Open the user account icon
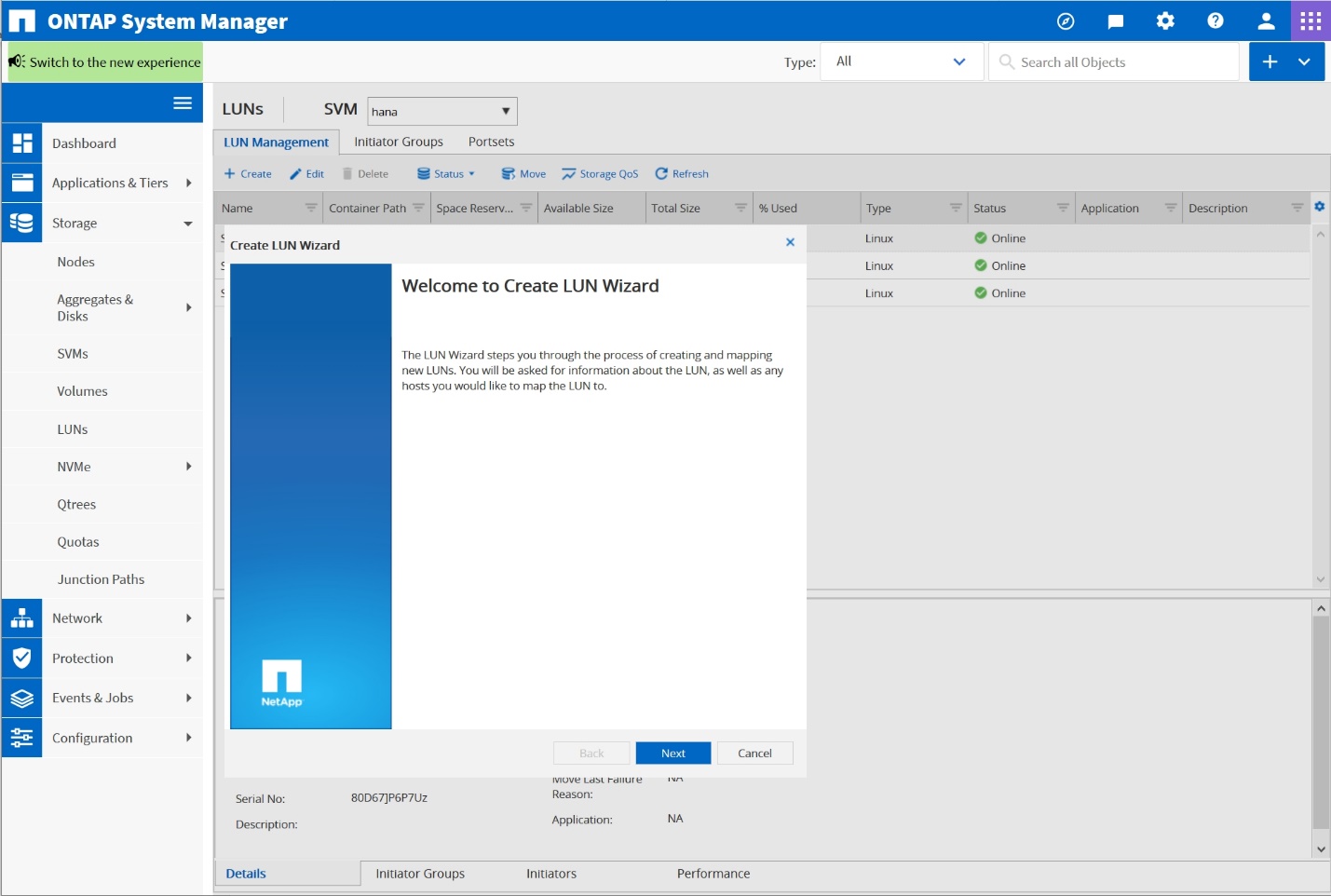Viewport: 1331px width, 896px height. [x=1265, y=20]
